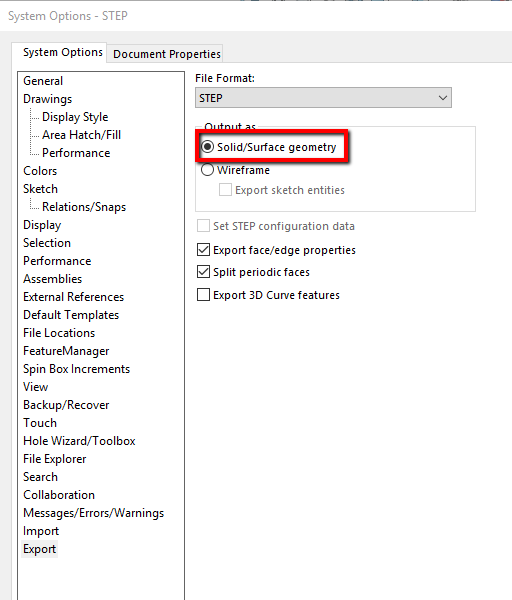Select Drawings in the options tree
This screenshot has height=600, width=512.
(x=47, y=99)
